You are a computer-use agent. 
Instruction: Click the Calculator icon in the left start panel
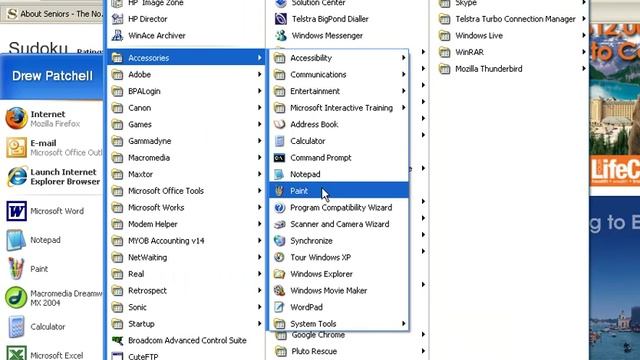[x=16, y=327]
